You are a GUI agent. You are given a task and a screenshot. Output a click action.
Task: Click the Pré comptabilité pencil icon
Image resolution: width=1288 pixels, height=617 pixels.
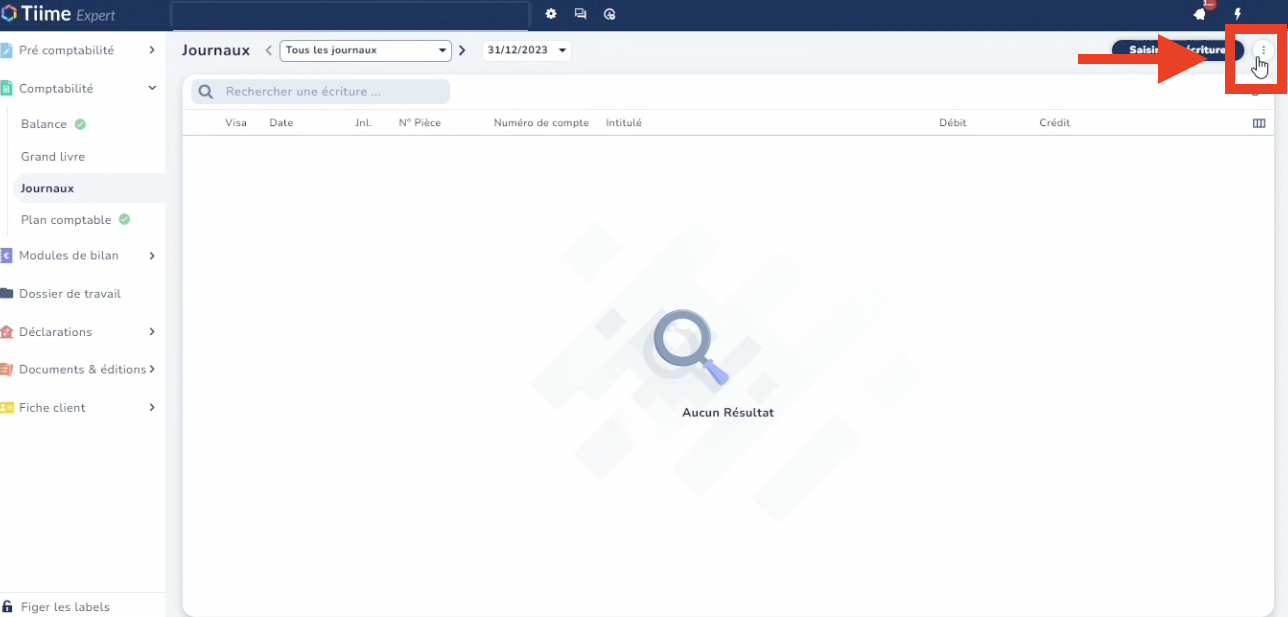6,50
